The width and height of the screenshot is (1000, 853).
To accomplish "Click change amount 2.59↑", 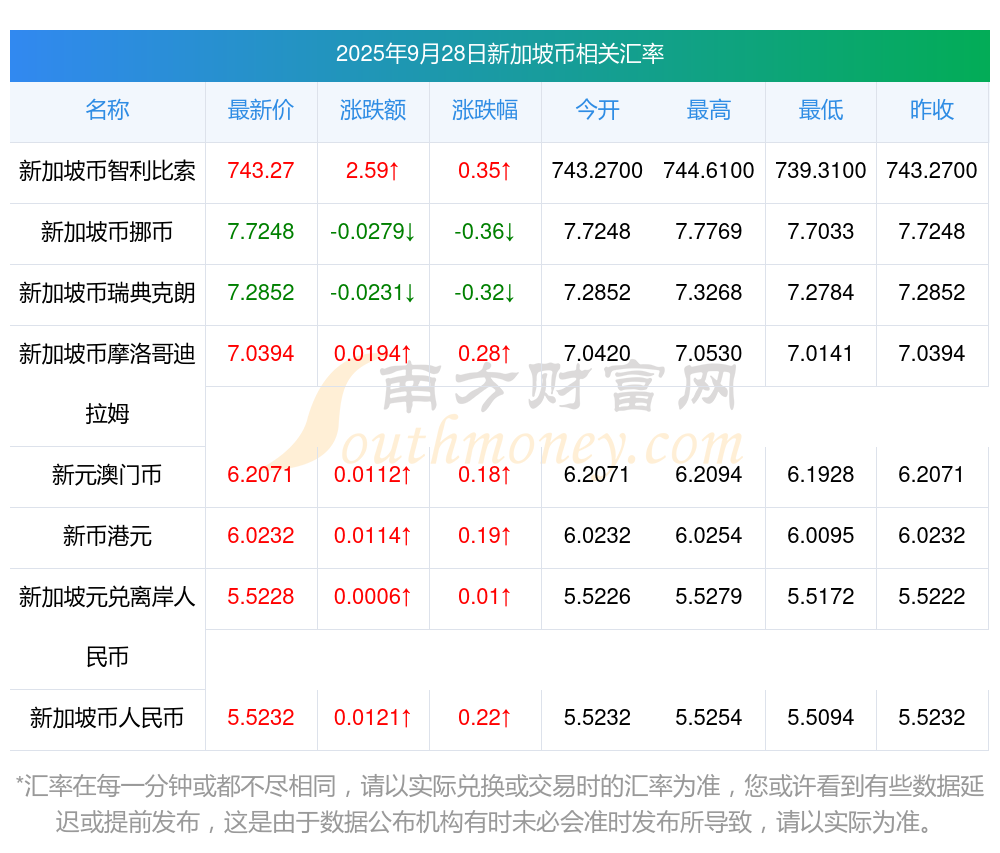I will pos(372,171).
